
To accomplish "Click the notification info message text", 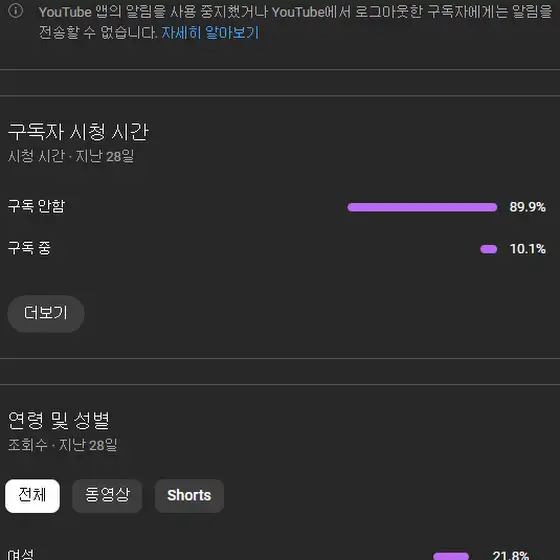I will [x=295, y=22].
